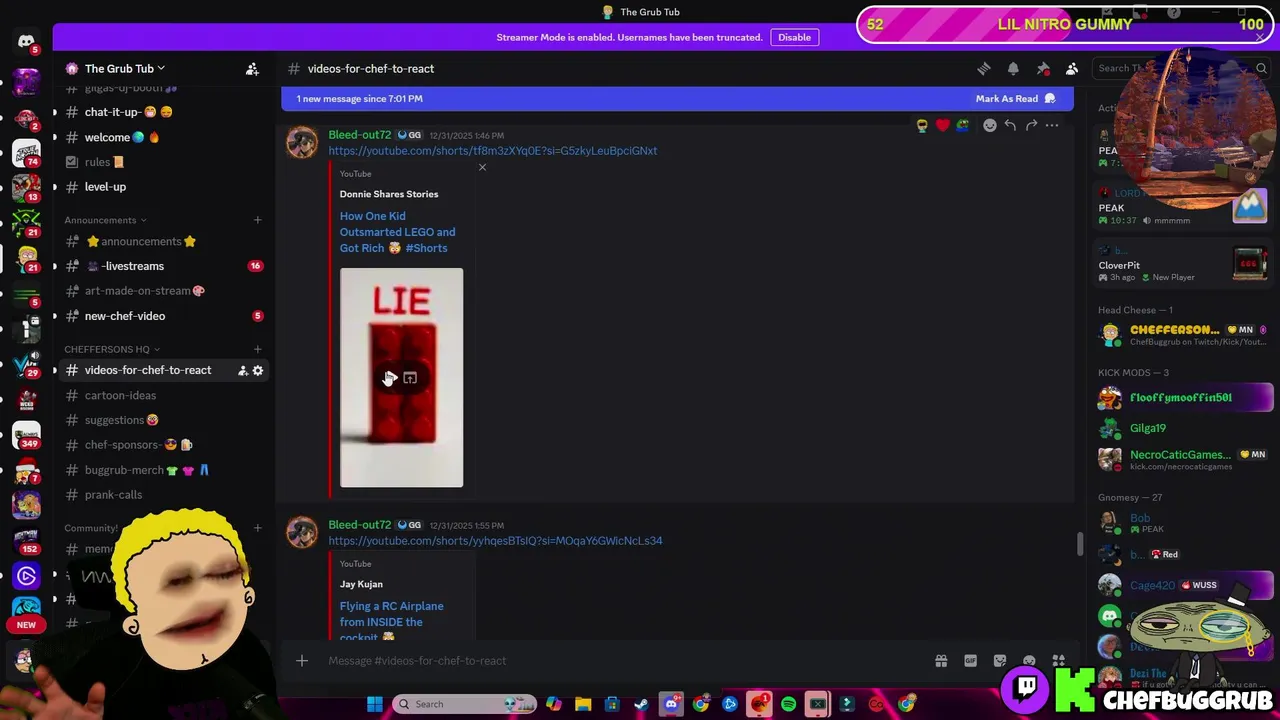Play the LEGO short video

389,378
